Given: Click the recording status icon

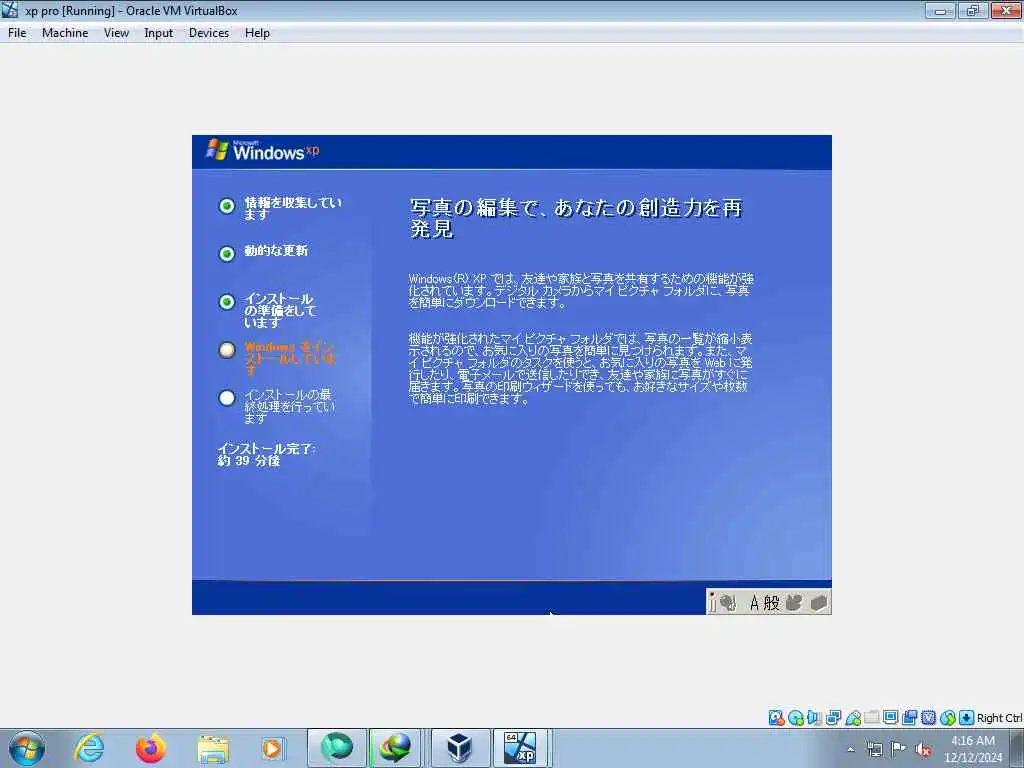Looking at the screenshot, I should coord(910,718).
